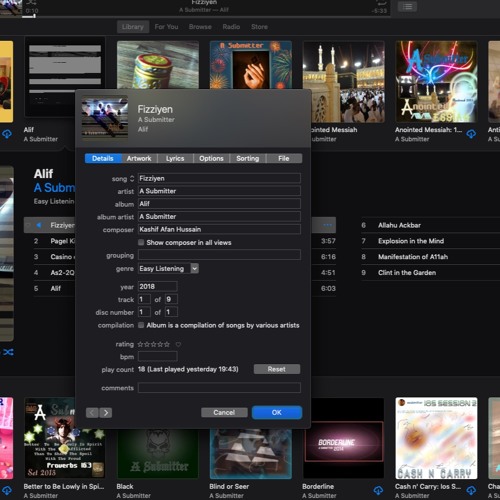500x500 pixels.
Task: Switch to the Artwork tab
Action: tap(139, 158)
